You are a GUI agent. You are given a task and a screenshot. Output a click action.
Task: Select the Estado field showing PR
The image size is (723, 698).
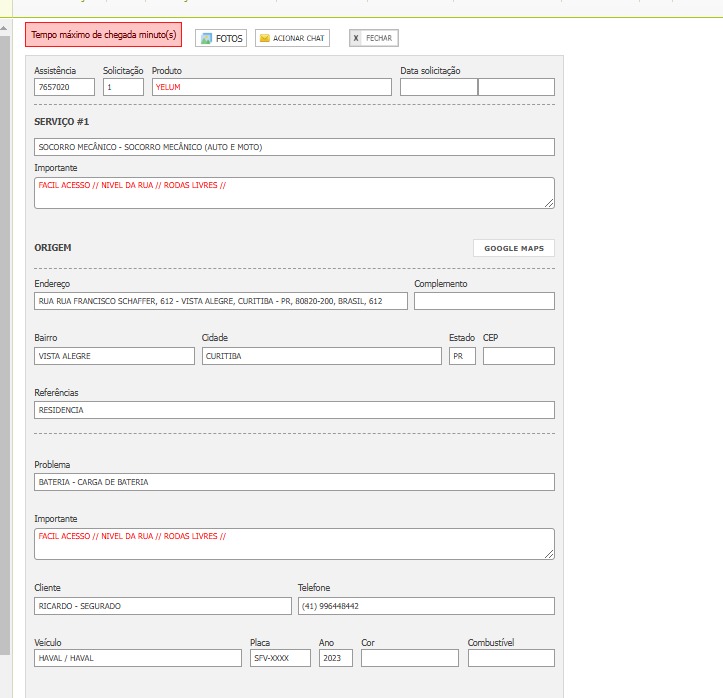click(462, 356)
